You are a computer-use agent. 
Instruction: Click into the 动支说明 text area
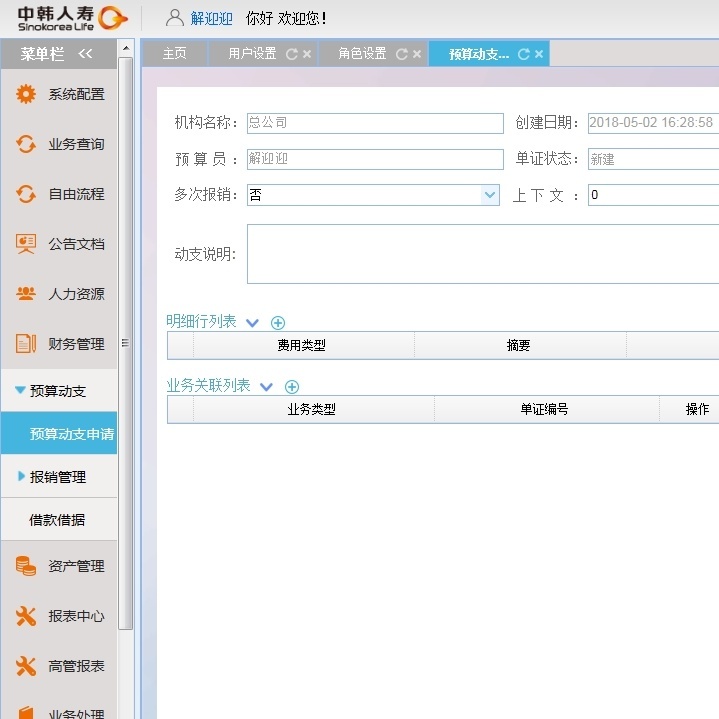click(x=482, y=254)
